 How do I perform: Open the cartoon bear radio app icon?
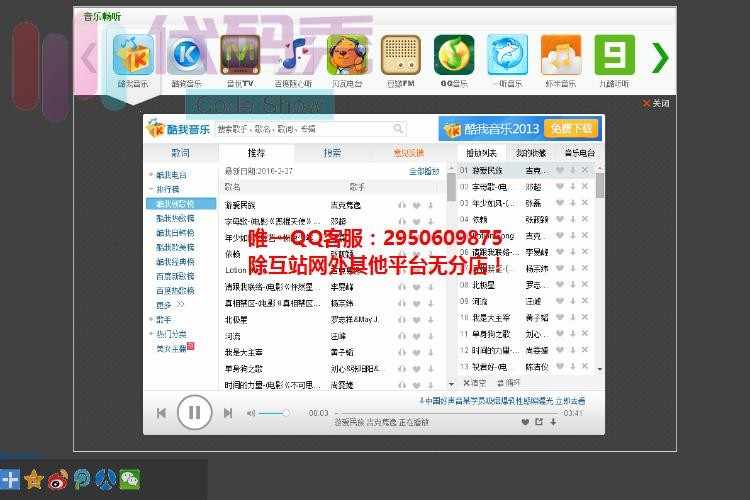(x=347, y=55)
